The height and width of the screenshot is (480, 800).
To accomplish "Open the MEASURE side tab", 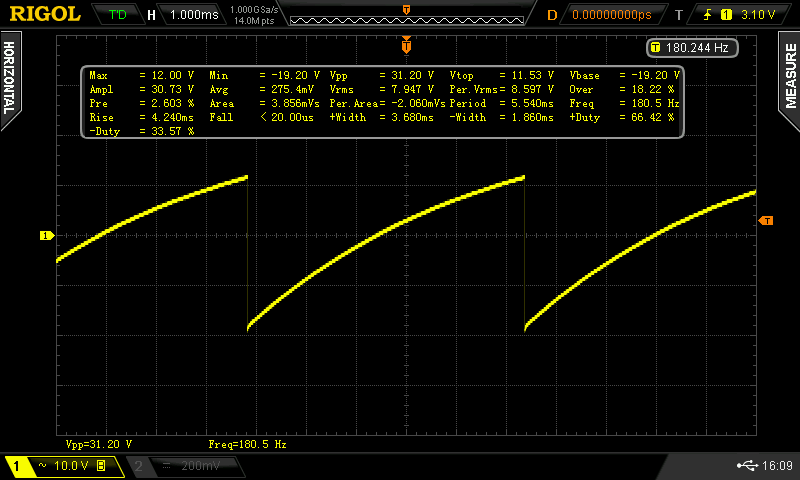I will tap(790, 80).
